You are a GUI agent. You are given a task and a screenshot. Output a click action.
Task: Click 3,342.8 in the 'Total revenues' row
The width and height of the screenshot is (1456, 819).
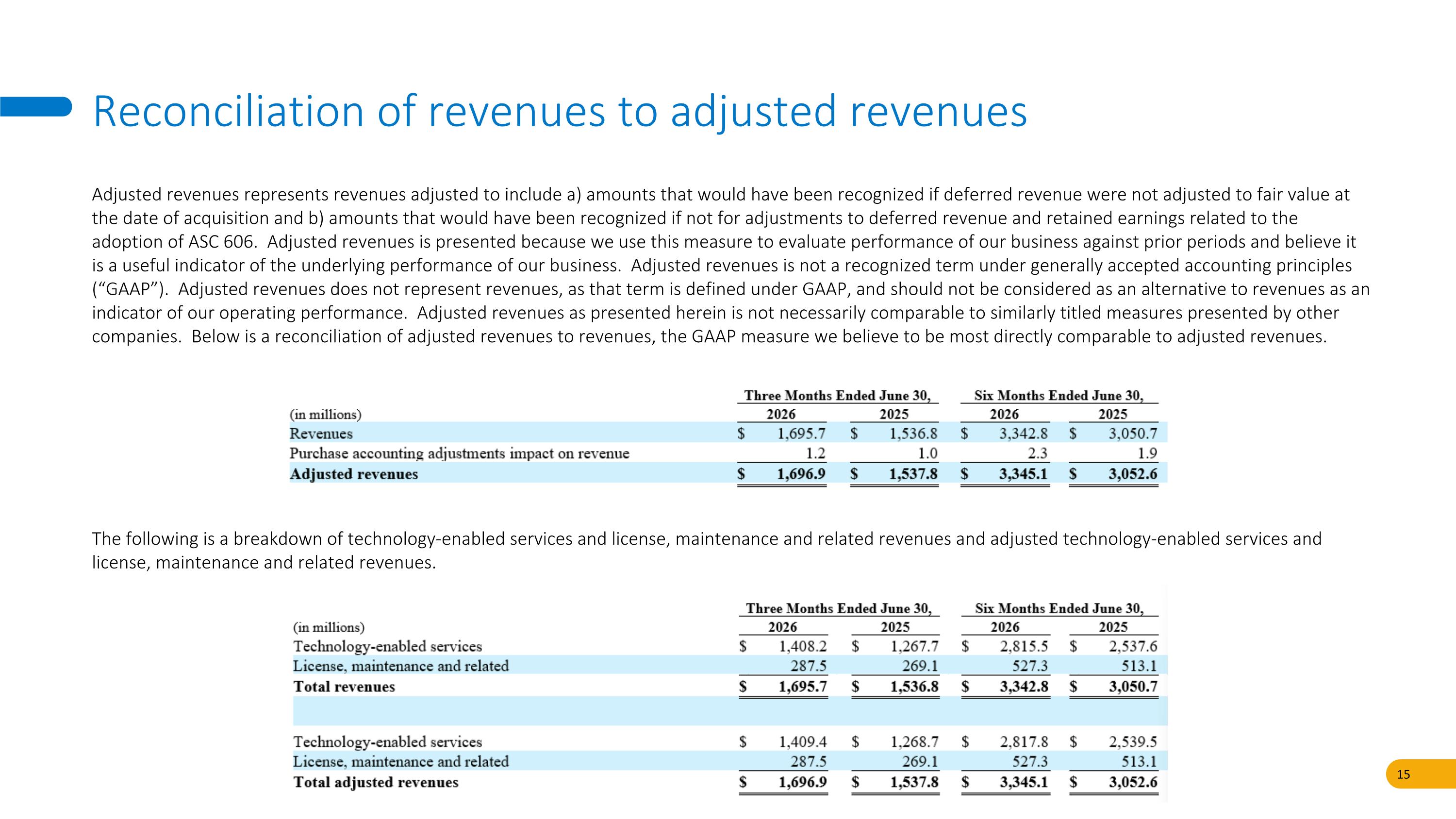point(1024,687)
